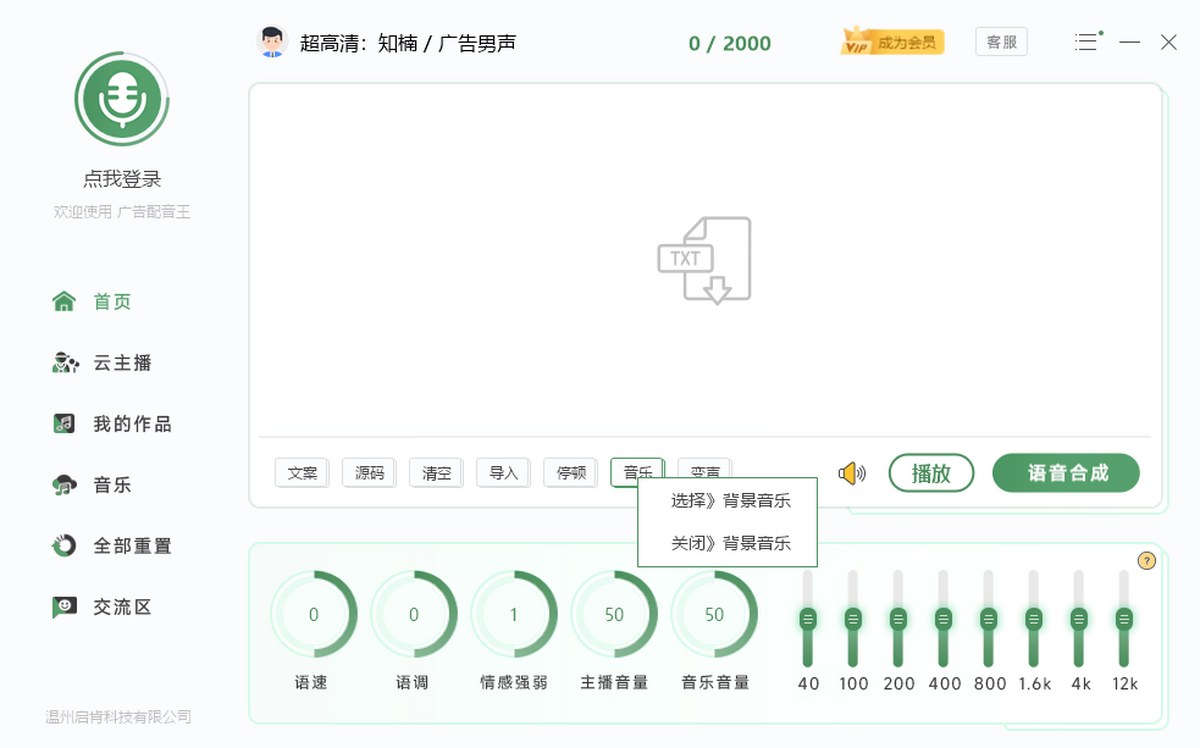Click the voice avatar 知楠 selector

pos(271,42)
